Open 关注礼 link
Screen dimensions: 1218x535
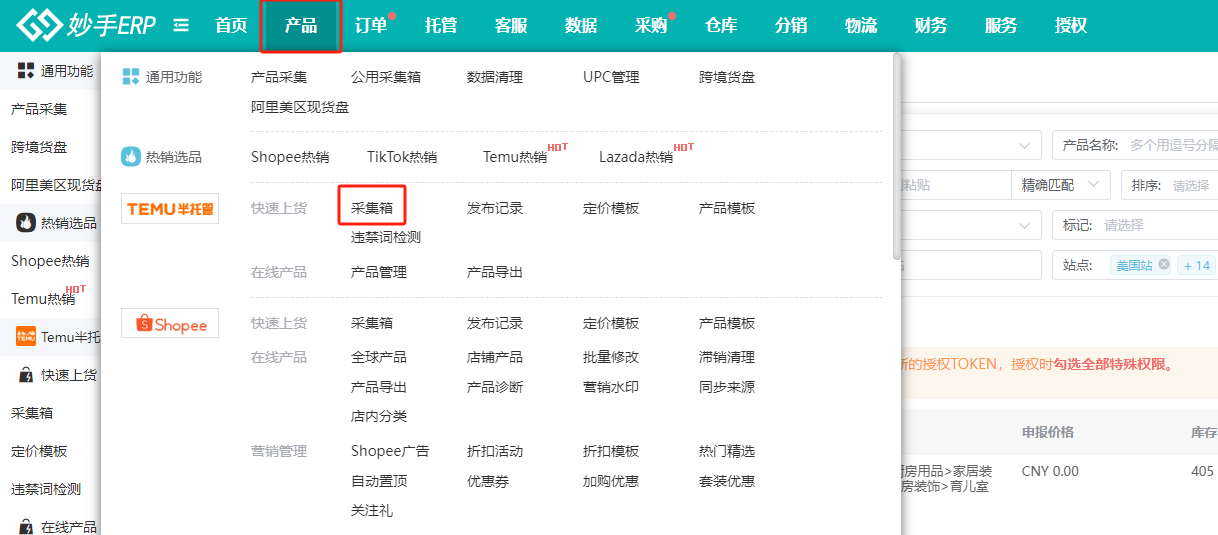[372, 510]
